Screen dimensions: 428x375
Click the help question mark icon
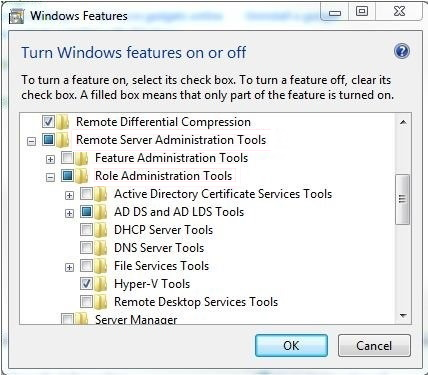point(402,51)
